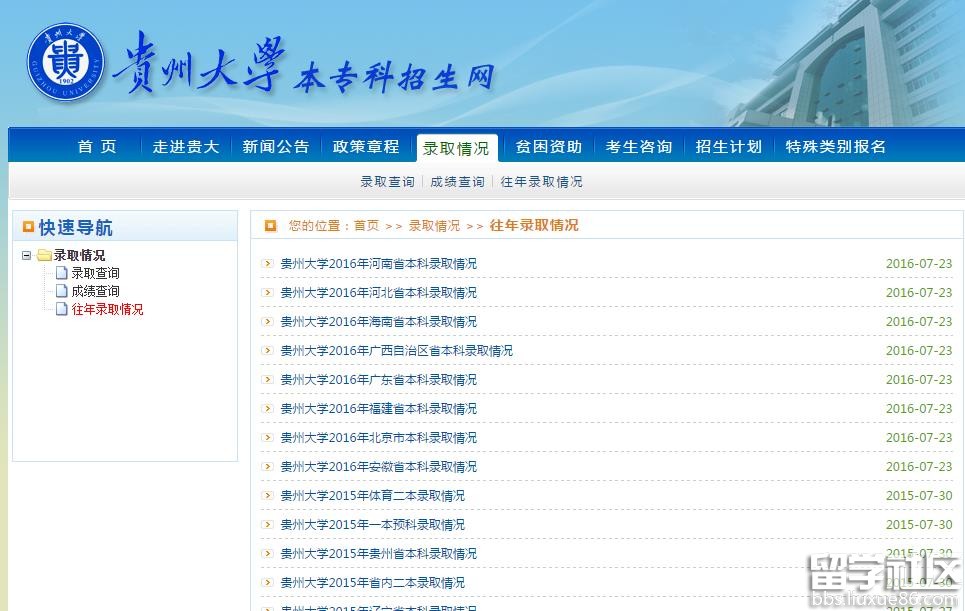Select red 往年录取情况 in the sidebar tree

[108, 309]
